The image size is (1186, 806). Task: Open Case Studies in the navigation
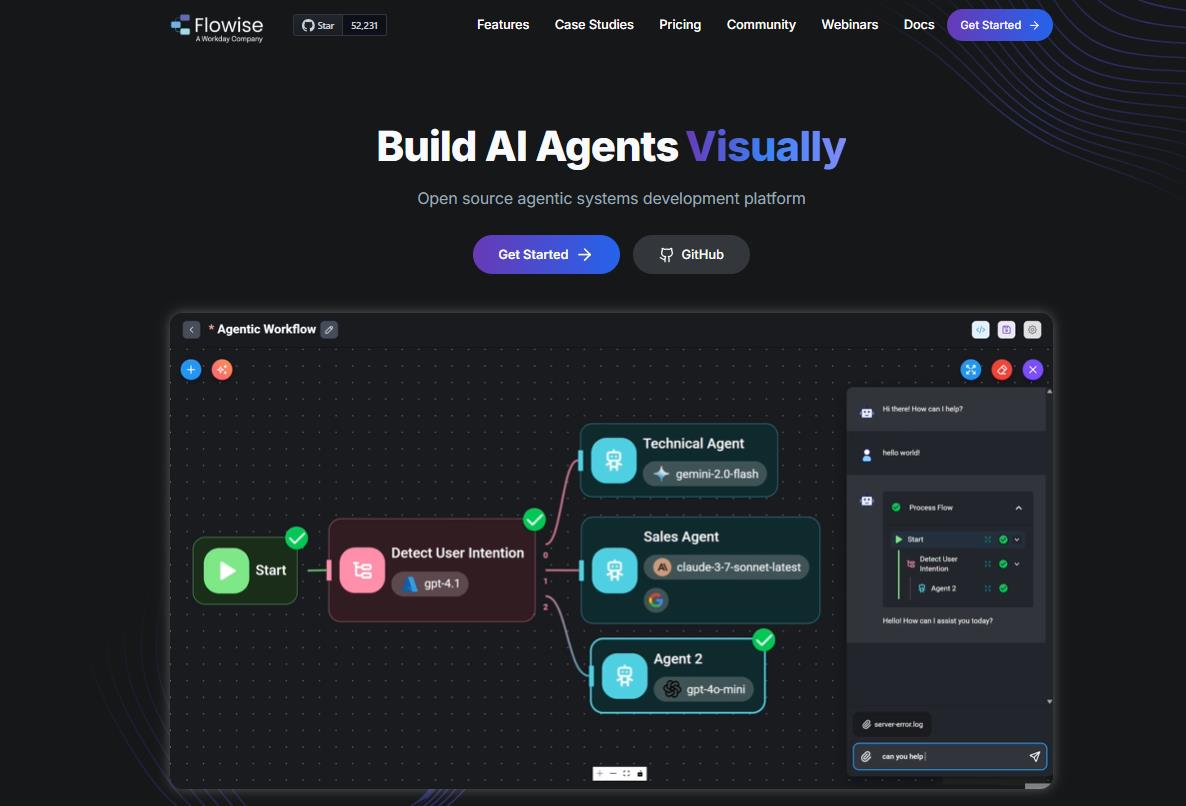(x=594, y=25)
